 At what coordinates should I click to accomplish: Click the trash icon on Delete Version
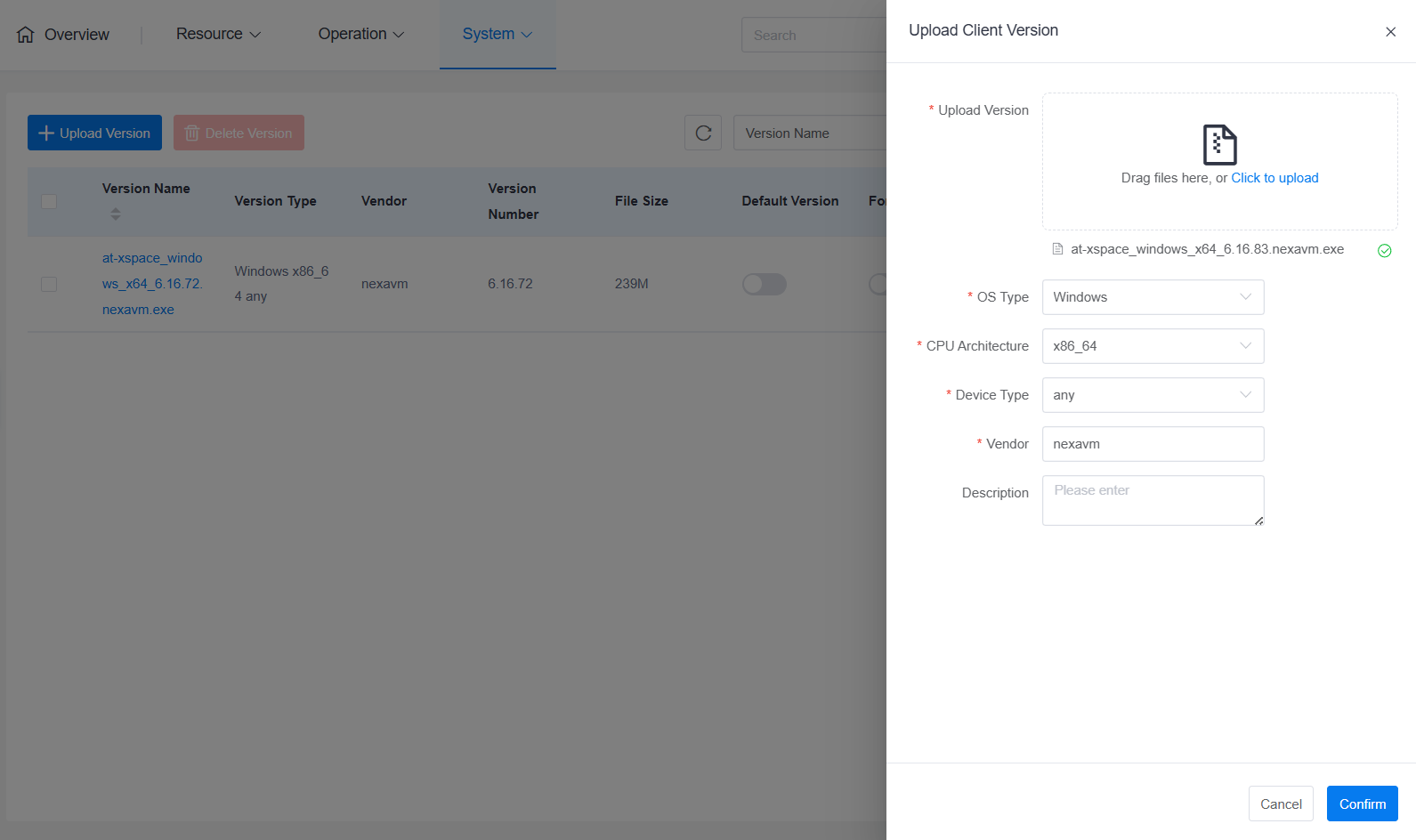(x=191, y=133)
